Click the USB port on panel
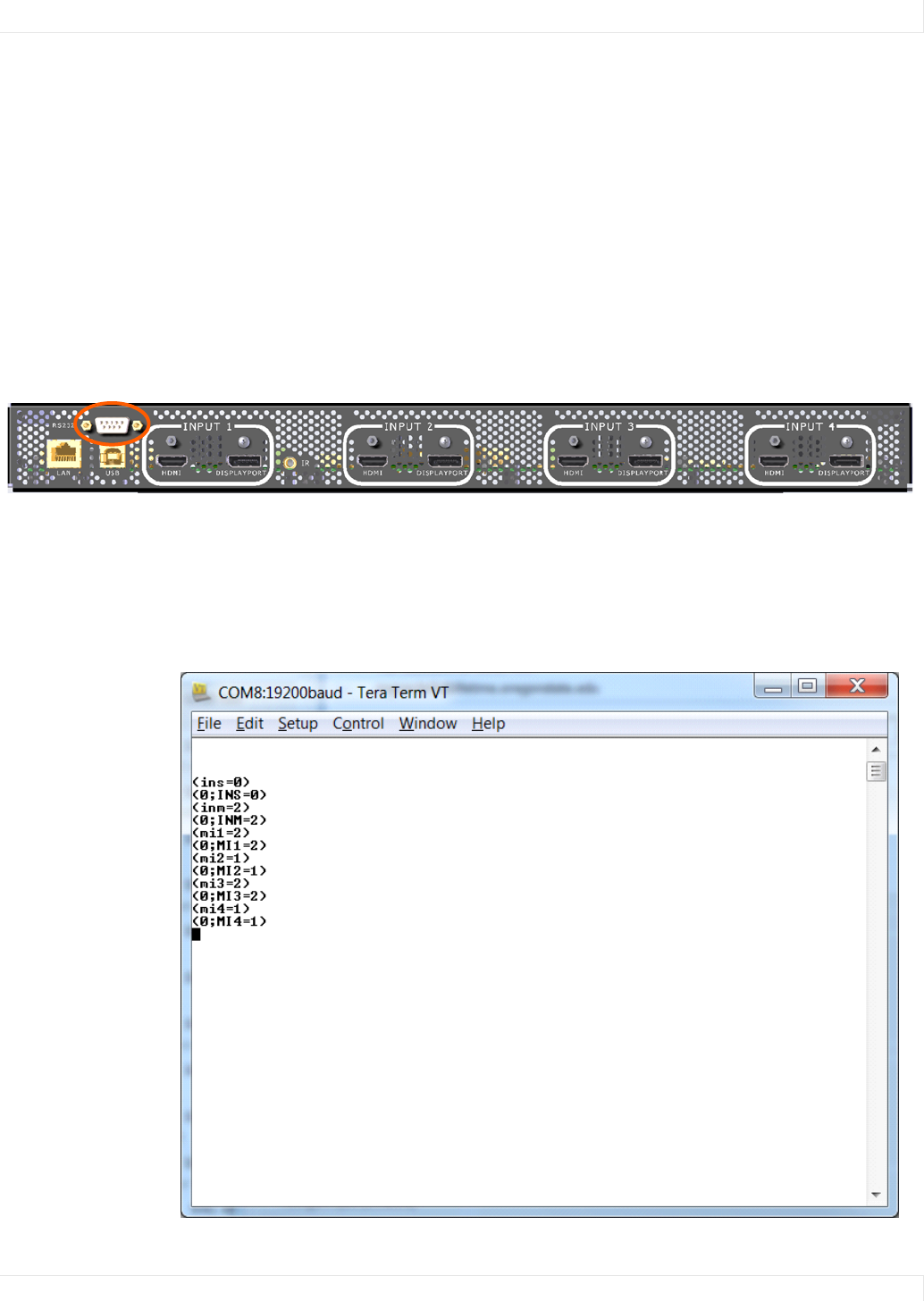This screenshot has height=1301, width=924. 112,457
